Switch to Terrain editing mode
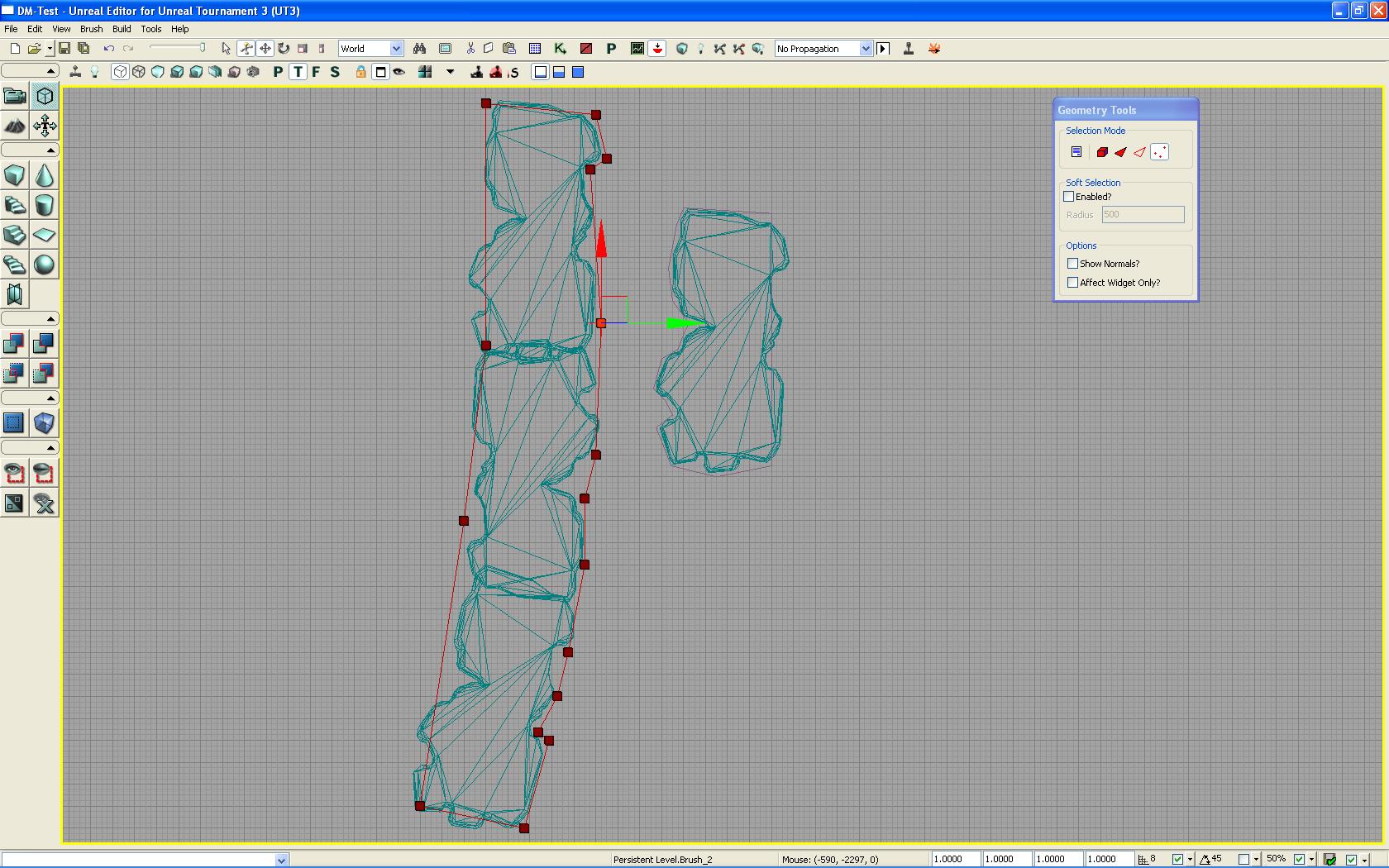The image size is (1389, 868). pos(15,126)
